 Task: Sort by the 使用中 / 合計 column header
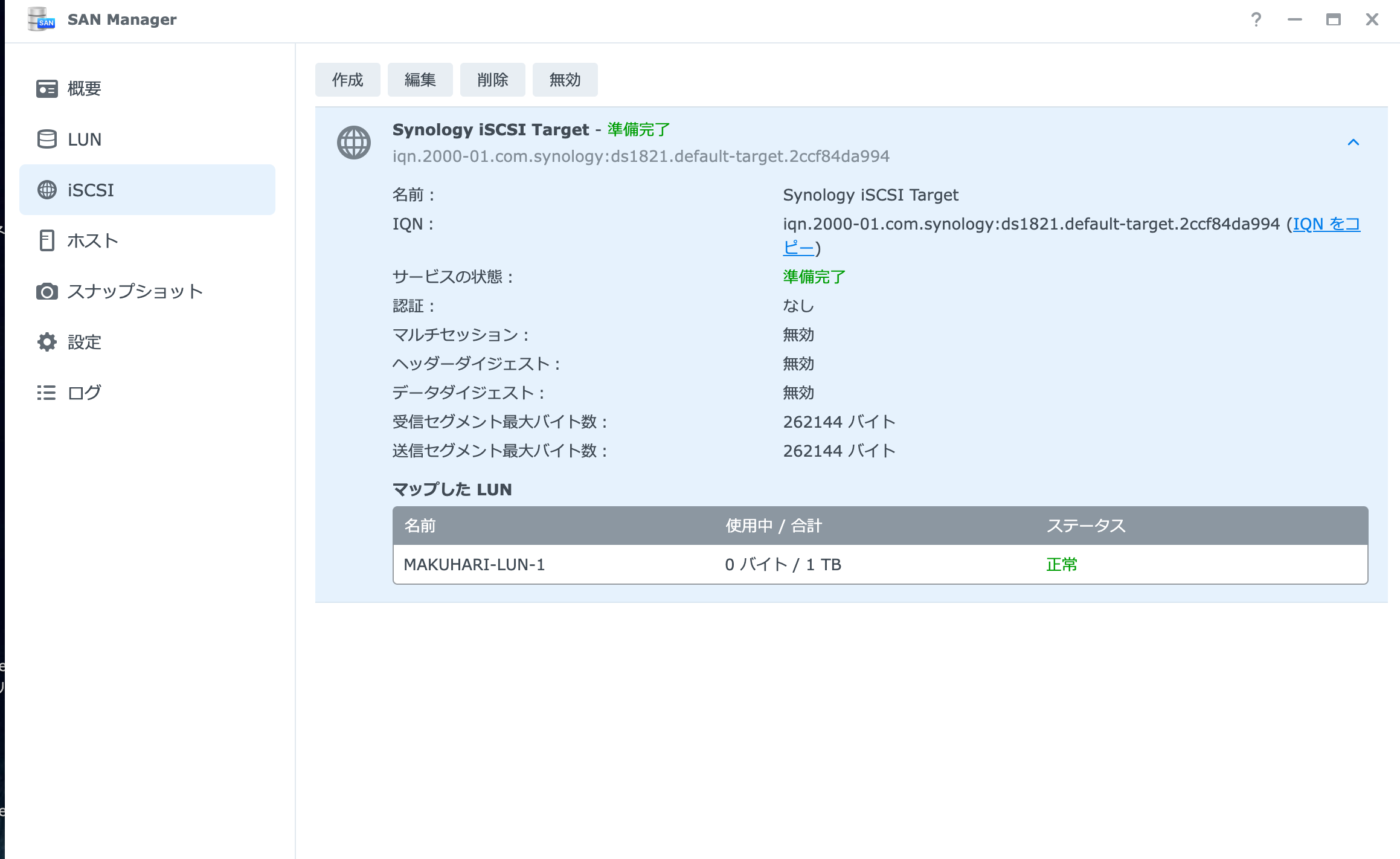point(773,526)
